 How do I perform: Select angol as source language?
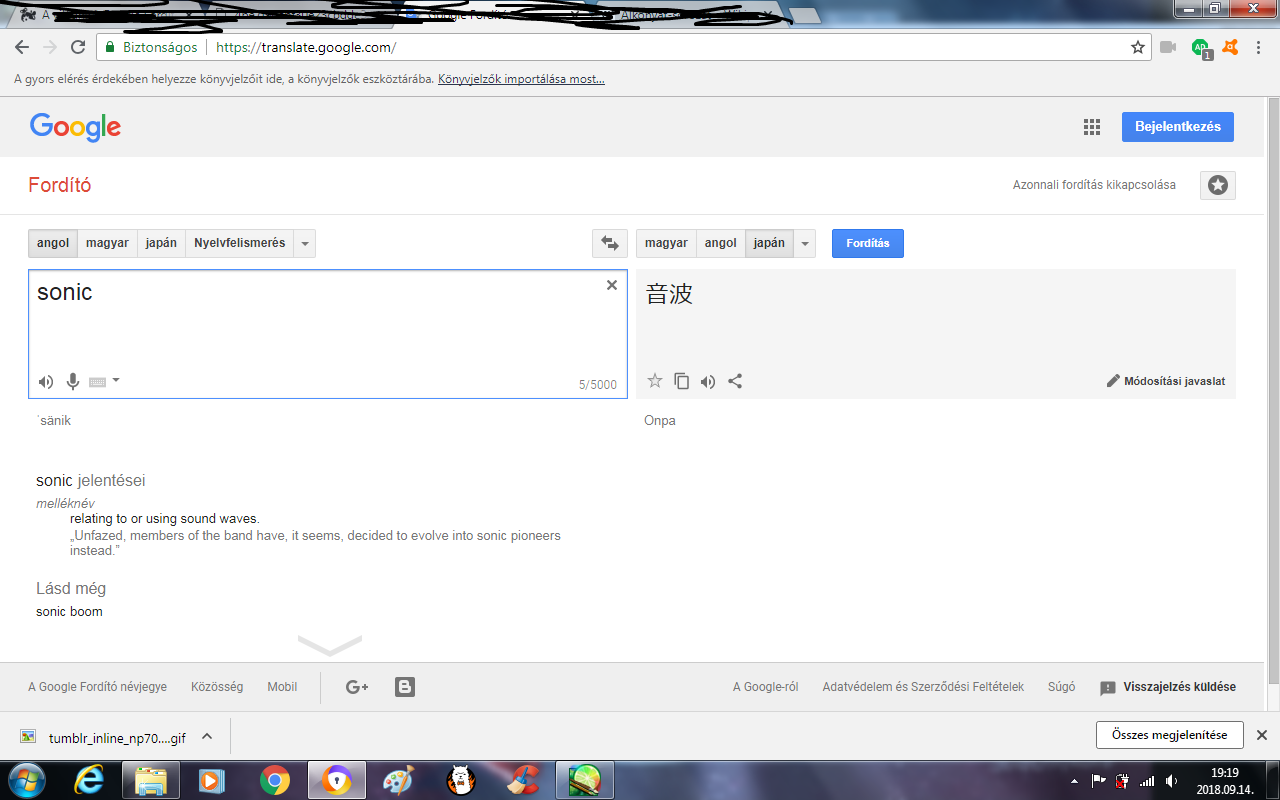[x=53, y=243]
